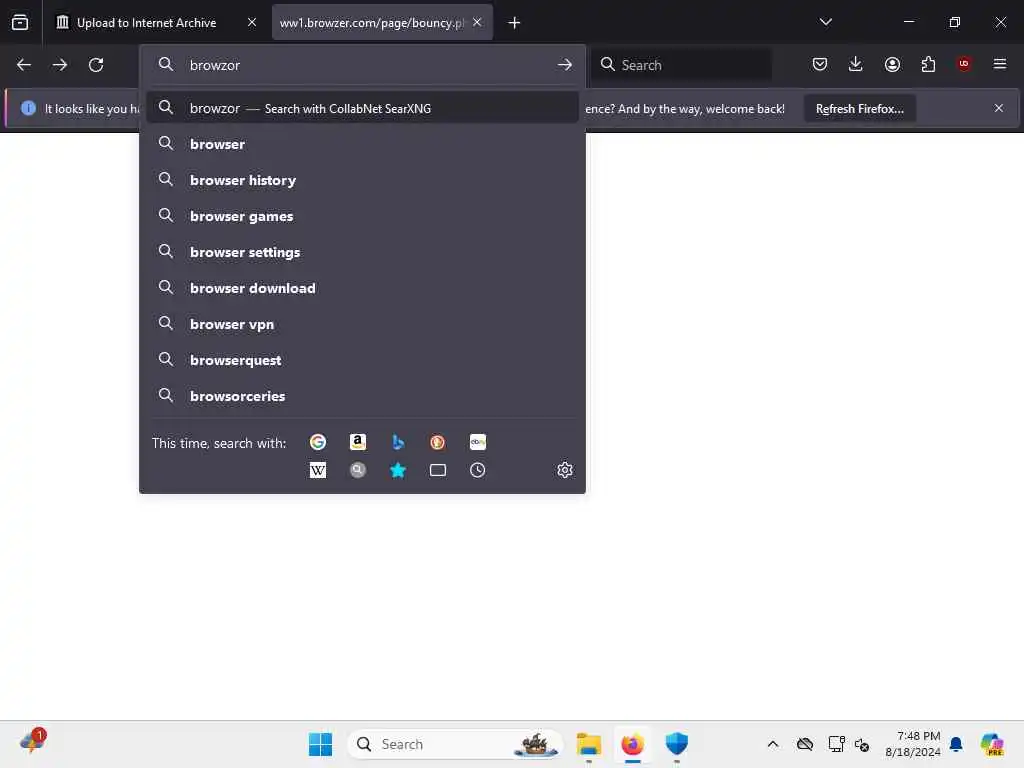Choose the "browser vpn" suggestion
1024x768 pixels.
(x=362, y=325)
